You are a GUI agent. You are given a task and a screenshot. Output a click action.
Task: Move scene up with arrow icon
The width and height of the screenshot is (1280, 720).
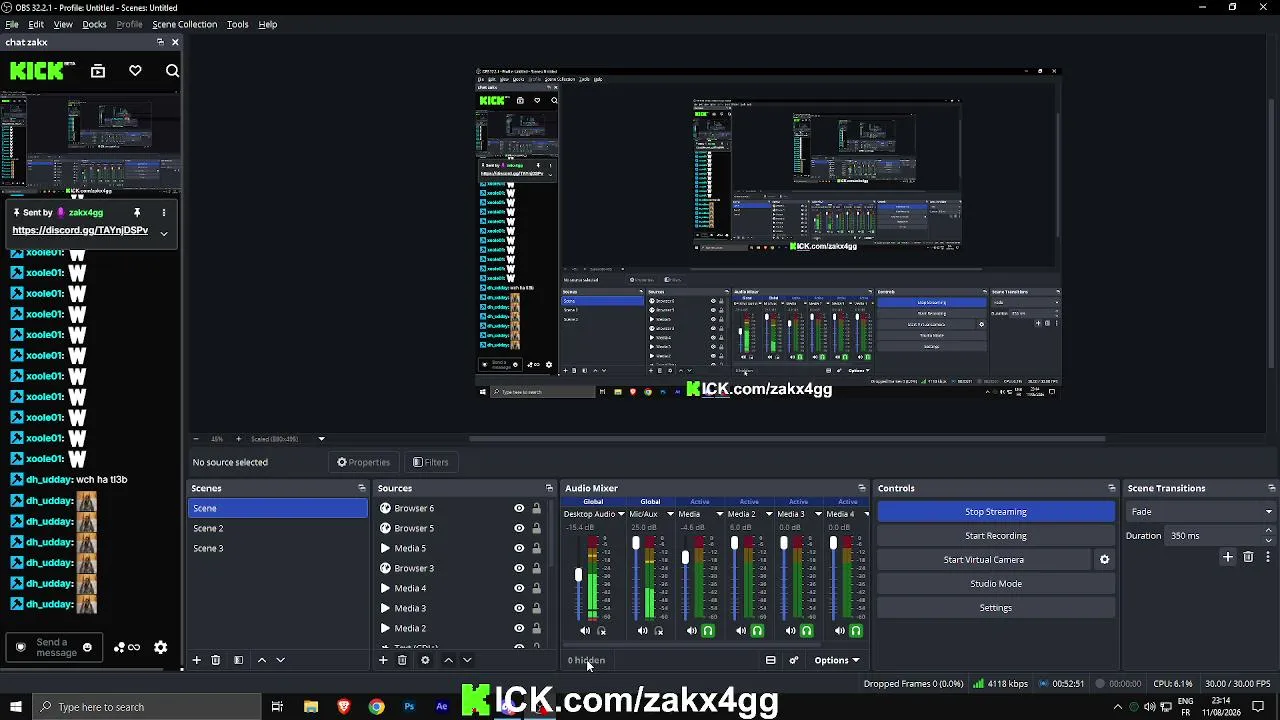pyautogui.click(x=262, y=660)
